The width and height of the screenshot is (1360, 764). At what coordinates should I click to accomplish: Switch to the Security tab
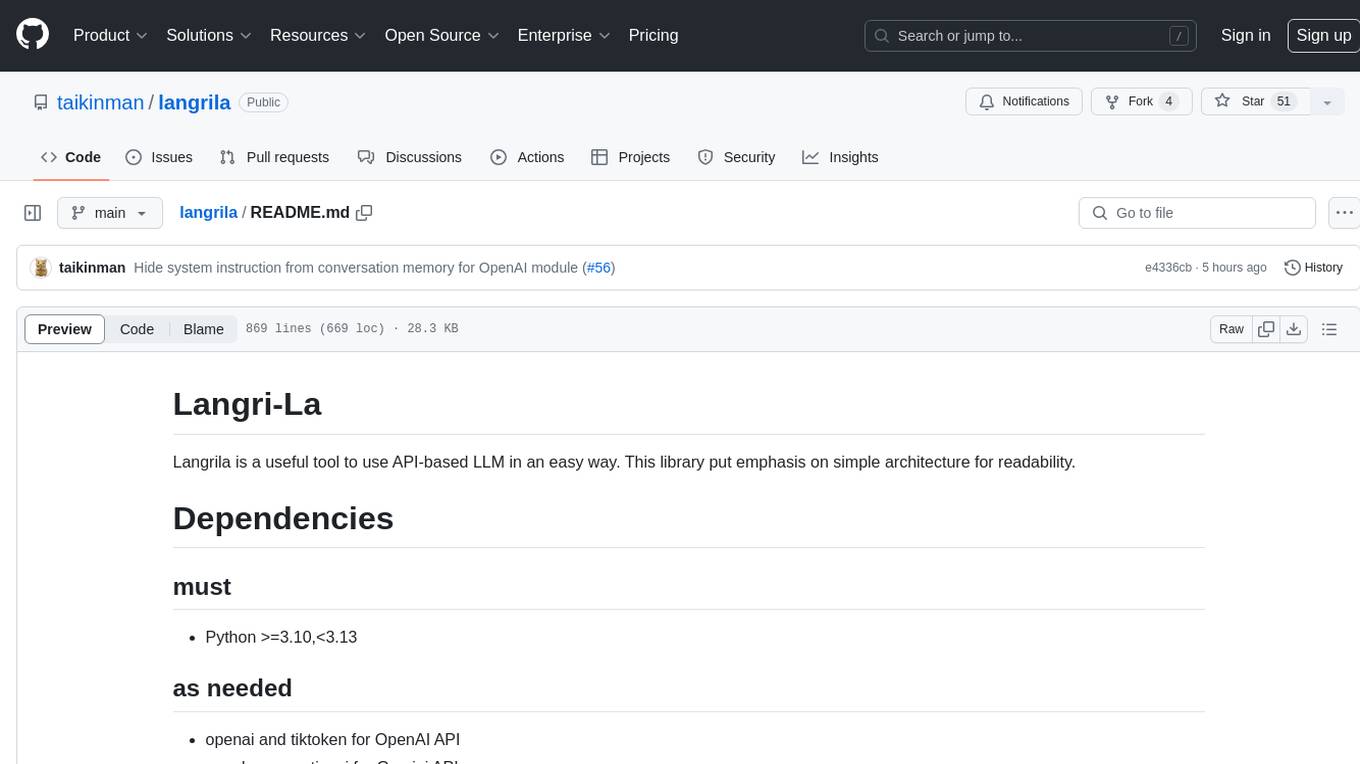(x=737, y=157)
